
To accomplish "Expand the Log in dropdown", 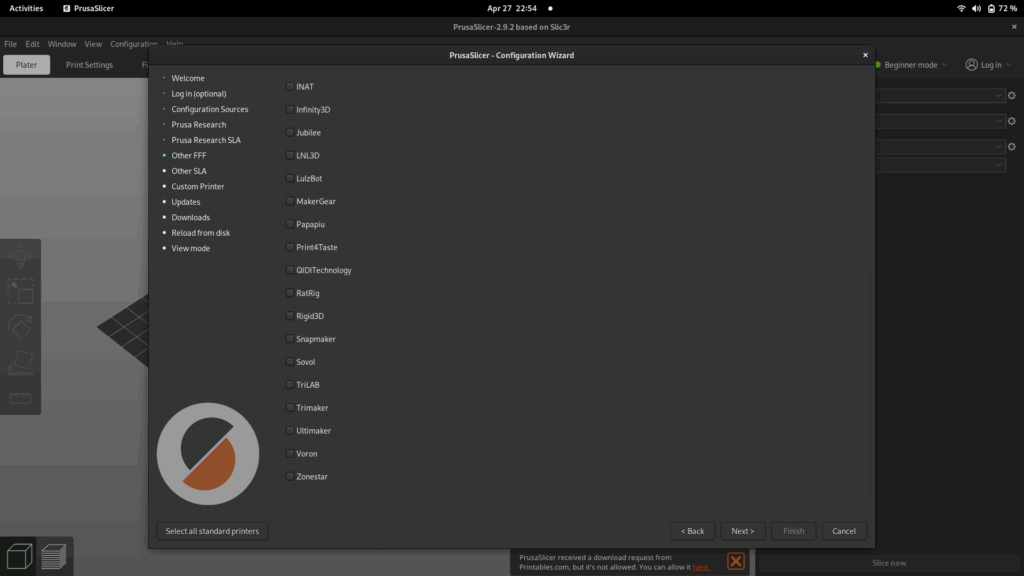I will click(989, 65).
